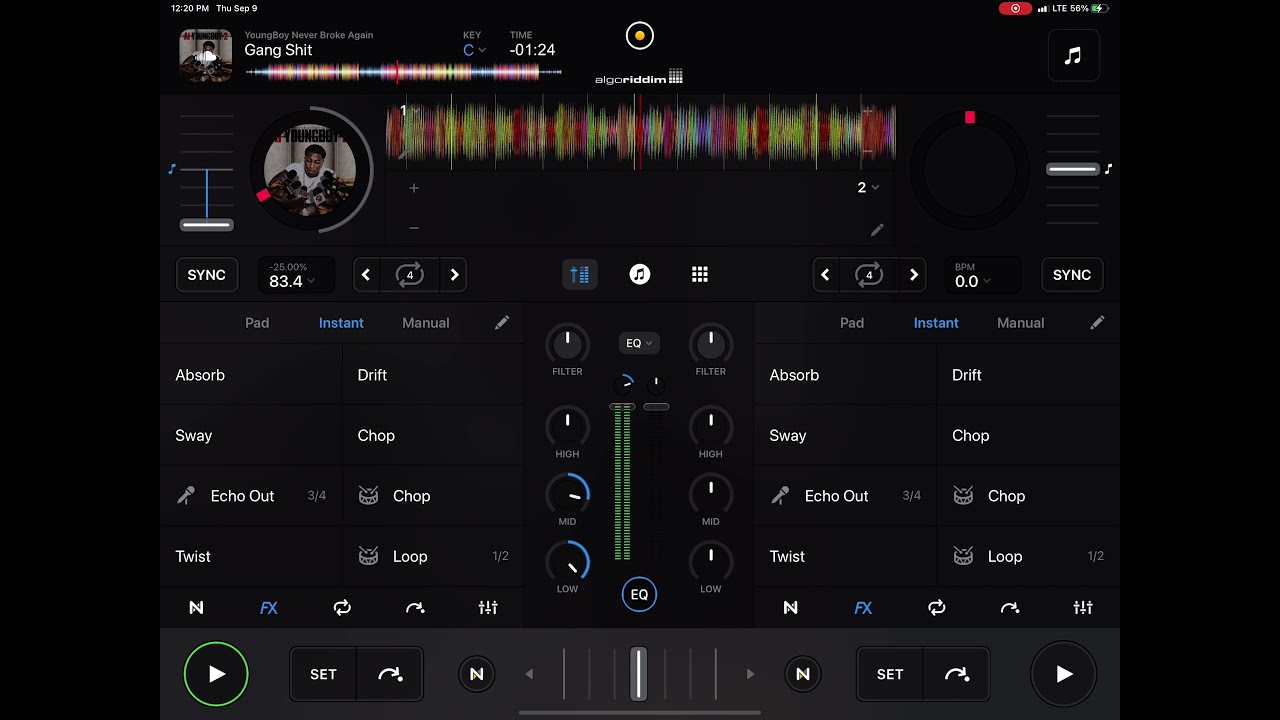Edit left deck FX with pencil icon
The width and height of the screenshot is (1280, 720).
[x=502, y=322]
